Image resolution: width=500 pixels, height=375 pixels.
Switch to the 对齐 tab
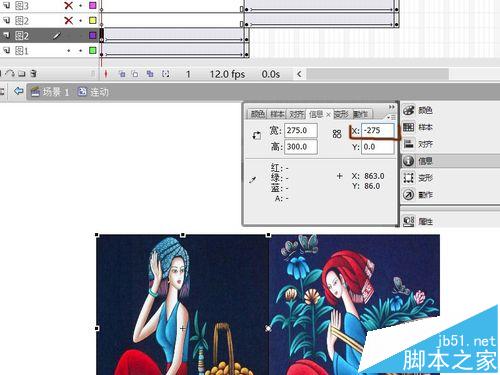click(297, 114)
